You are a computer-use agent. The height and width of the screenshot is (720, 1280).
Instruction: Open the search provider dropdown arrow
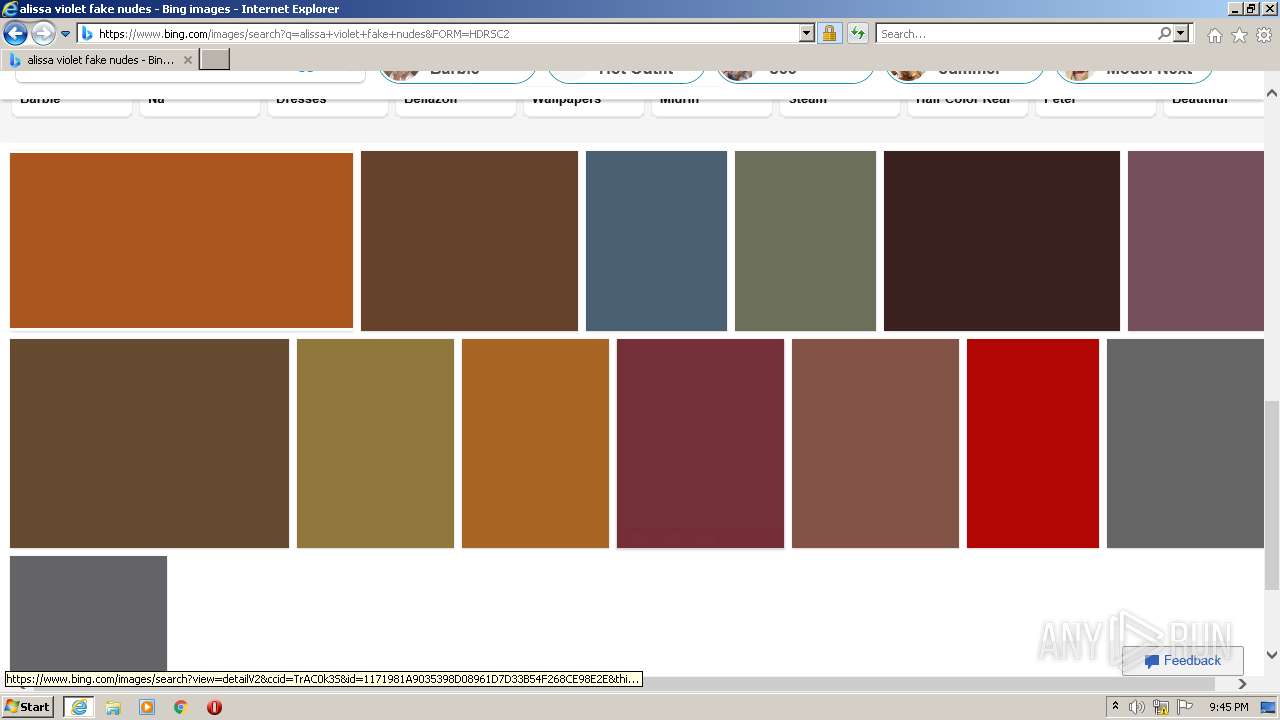[x=1181, y=34]
